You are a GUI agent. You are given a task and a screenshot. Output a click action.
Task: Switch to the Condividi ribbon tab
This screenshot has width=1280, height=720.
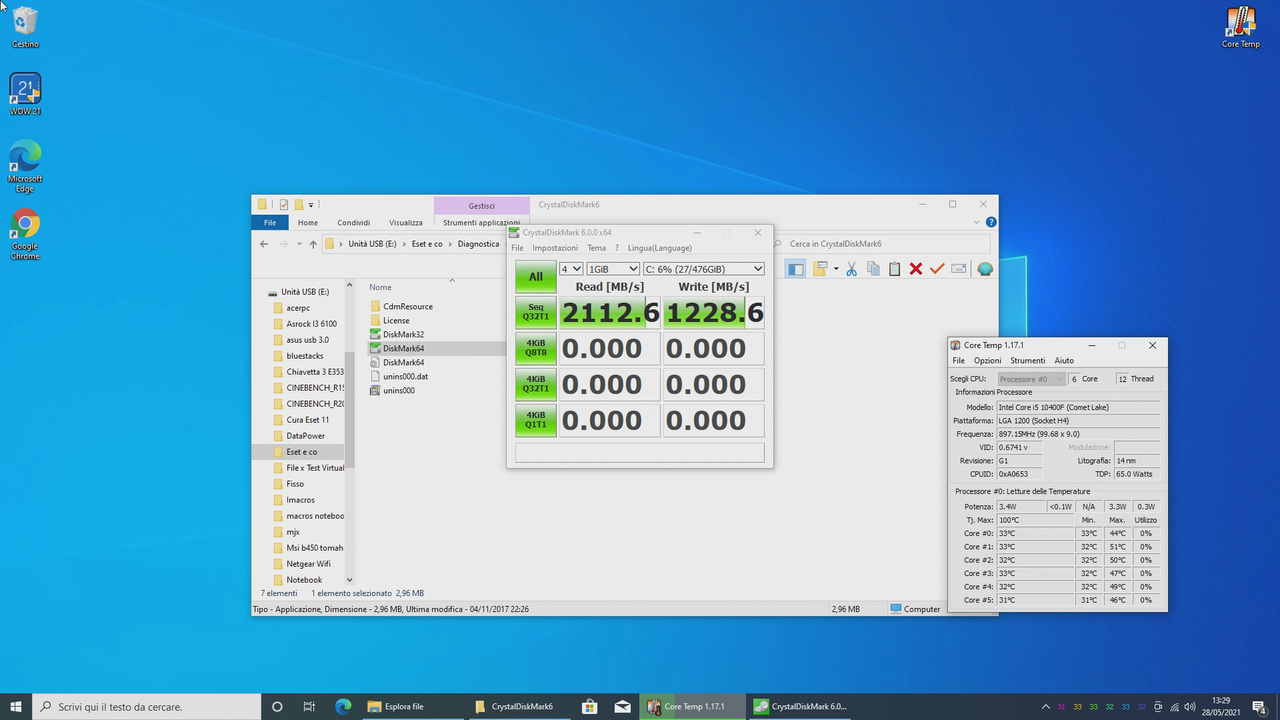click(x=354, y=222)
